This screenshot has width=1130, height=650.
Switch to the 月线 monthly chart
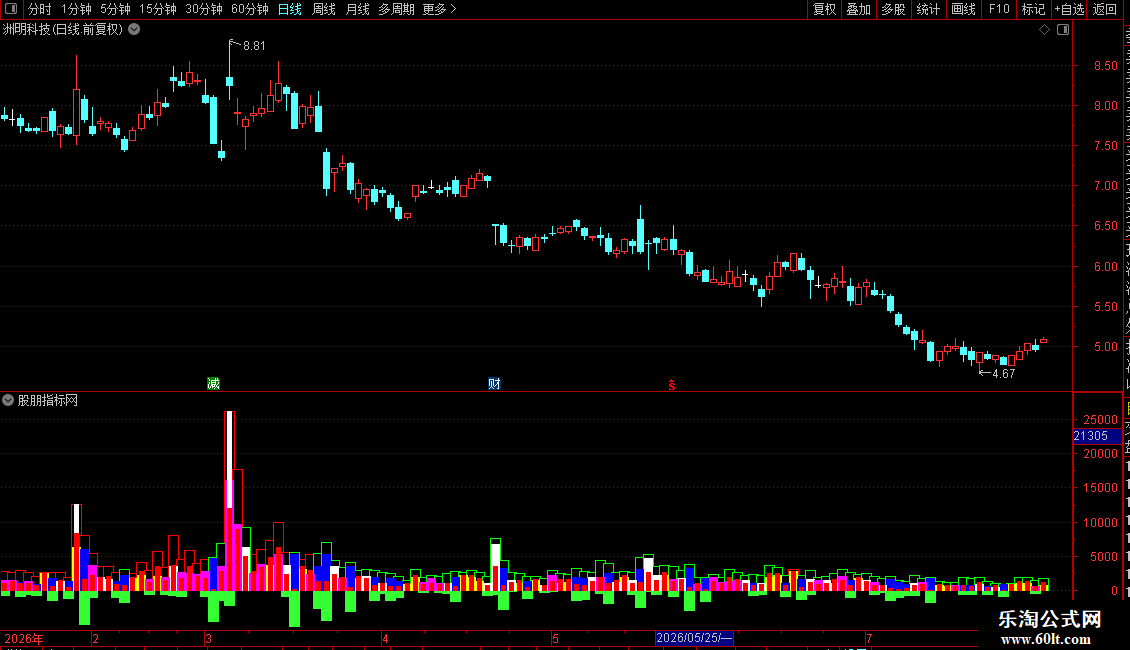[357, 9]
